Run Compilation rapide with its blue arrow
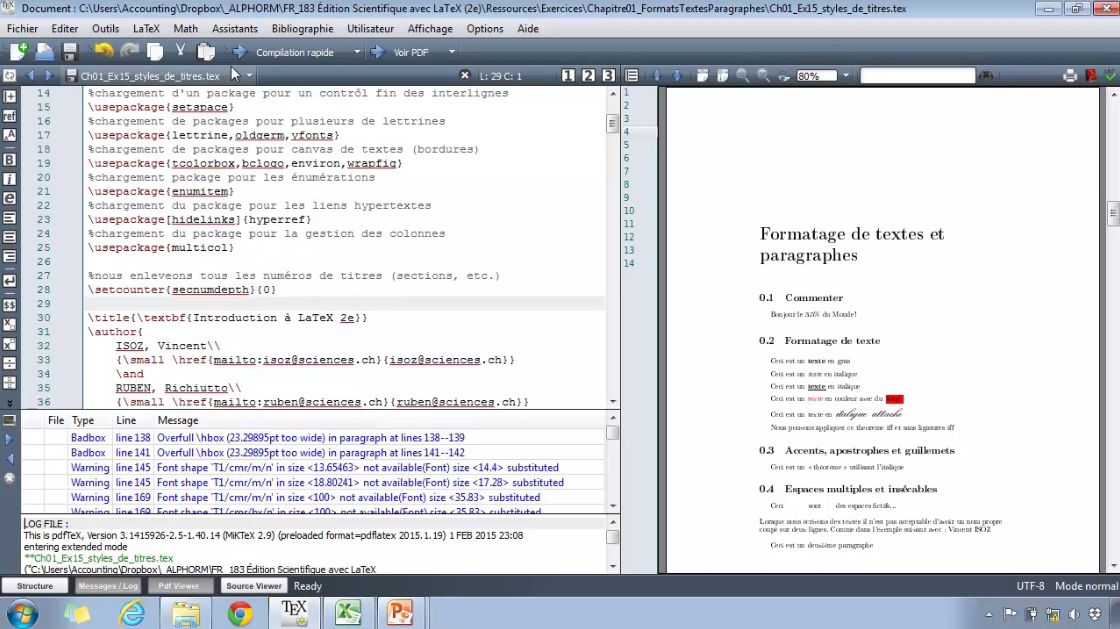Screen dimensions: 1120x629 239,51
